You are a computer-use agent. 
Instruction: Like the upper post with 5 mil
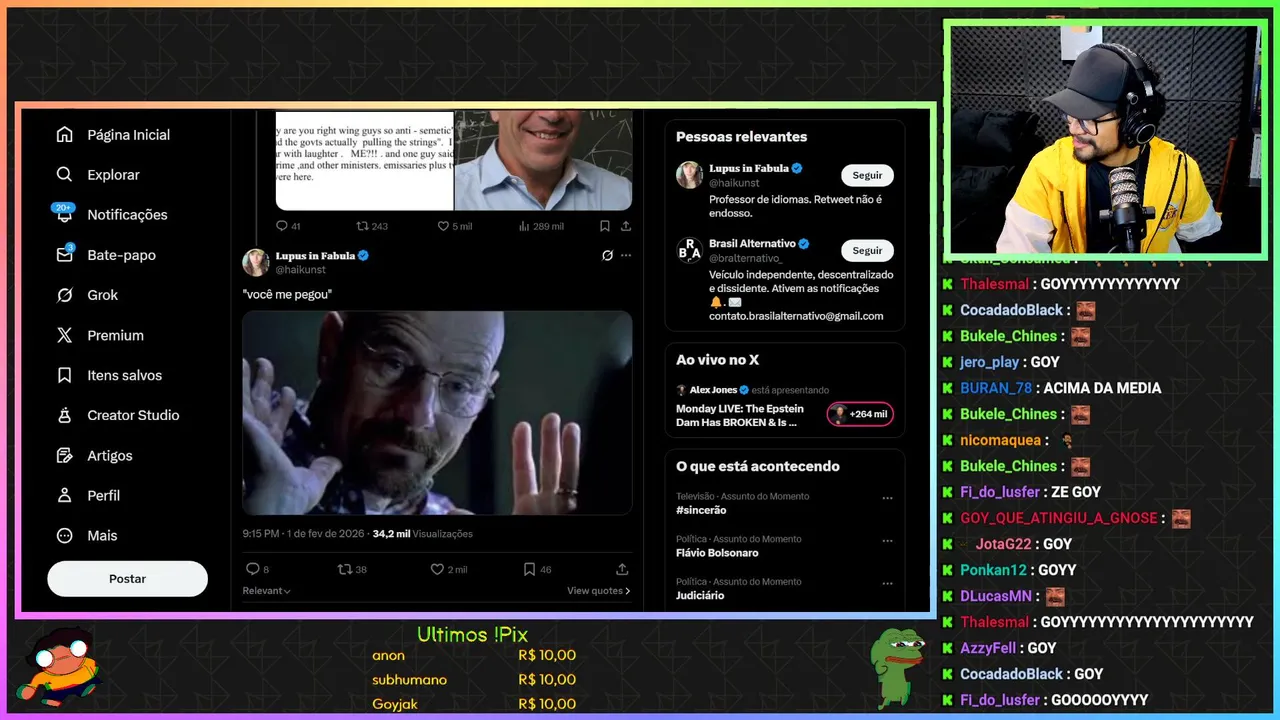pos(444,226)
